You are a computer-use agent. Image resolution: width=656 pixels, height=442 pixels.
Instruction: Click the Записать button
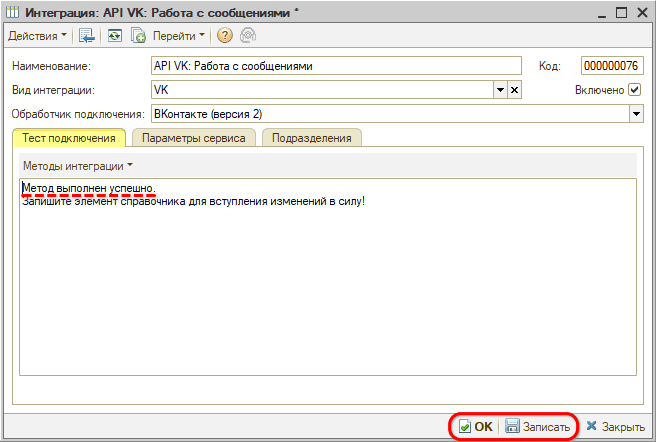click(x=540, y=427)
